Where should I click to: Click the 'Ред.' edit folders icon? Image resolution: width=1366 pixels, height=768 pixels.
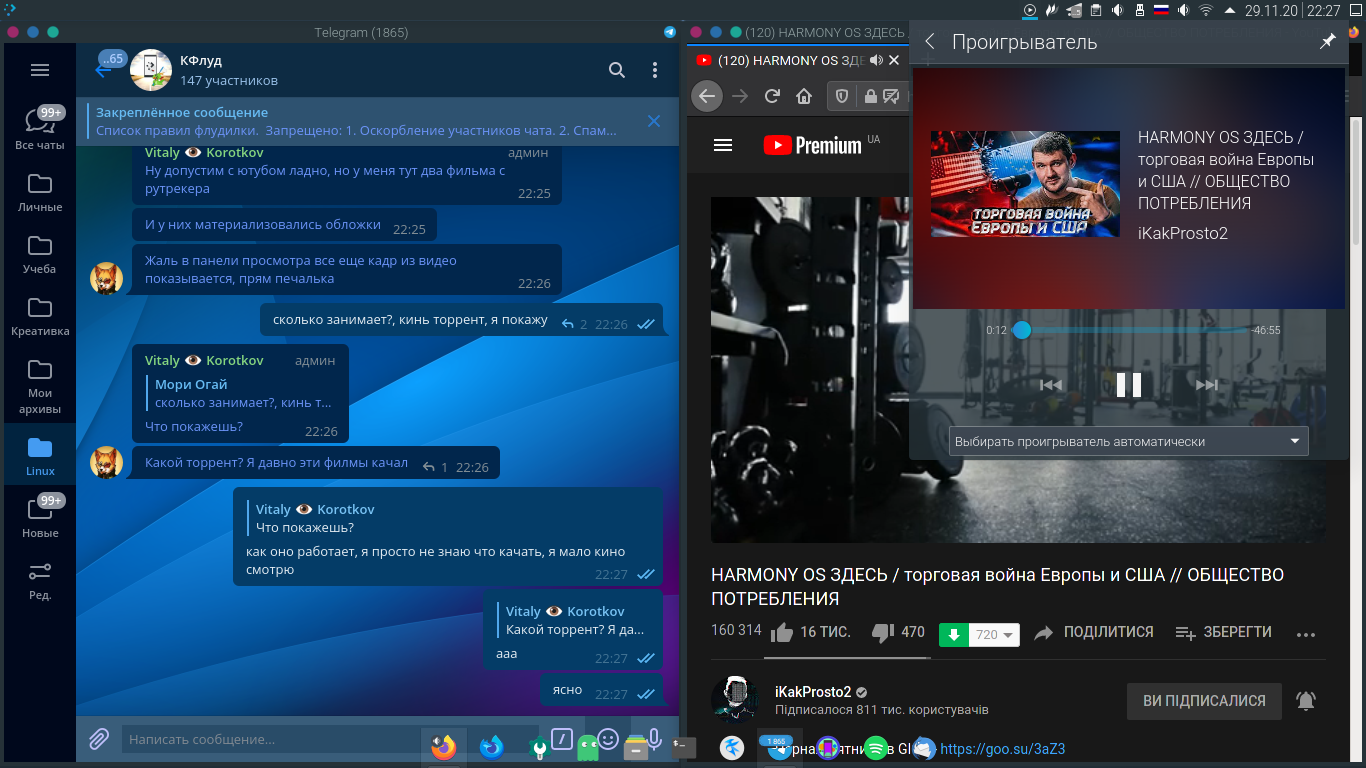pos(39,579)
